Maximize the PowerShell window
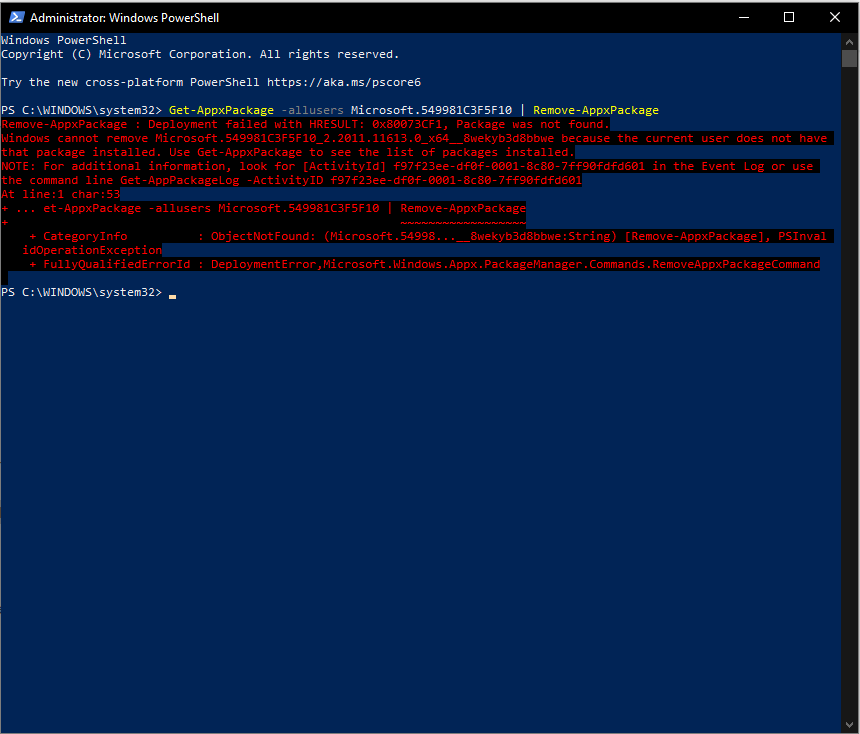The width and height of the screenshot is (860, 734). [789, 18]
